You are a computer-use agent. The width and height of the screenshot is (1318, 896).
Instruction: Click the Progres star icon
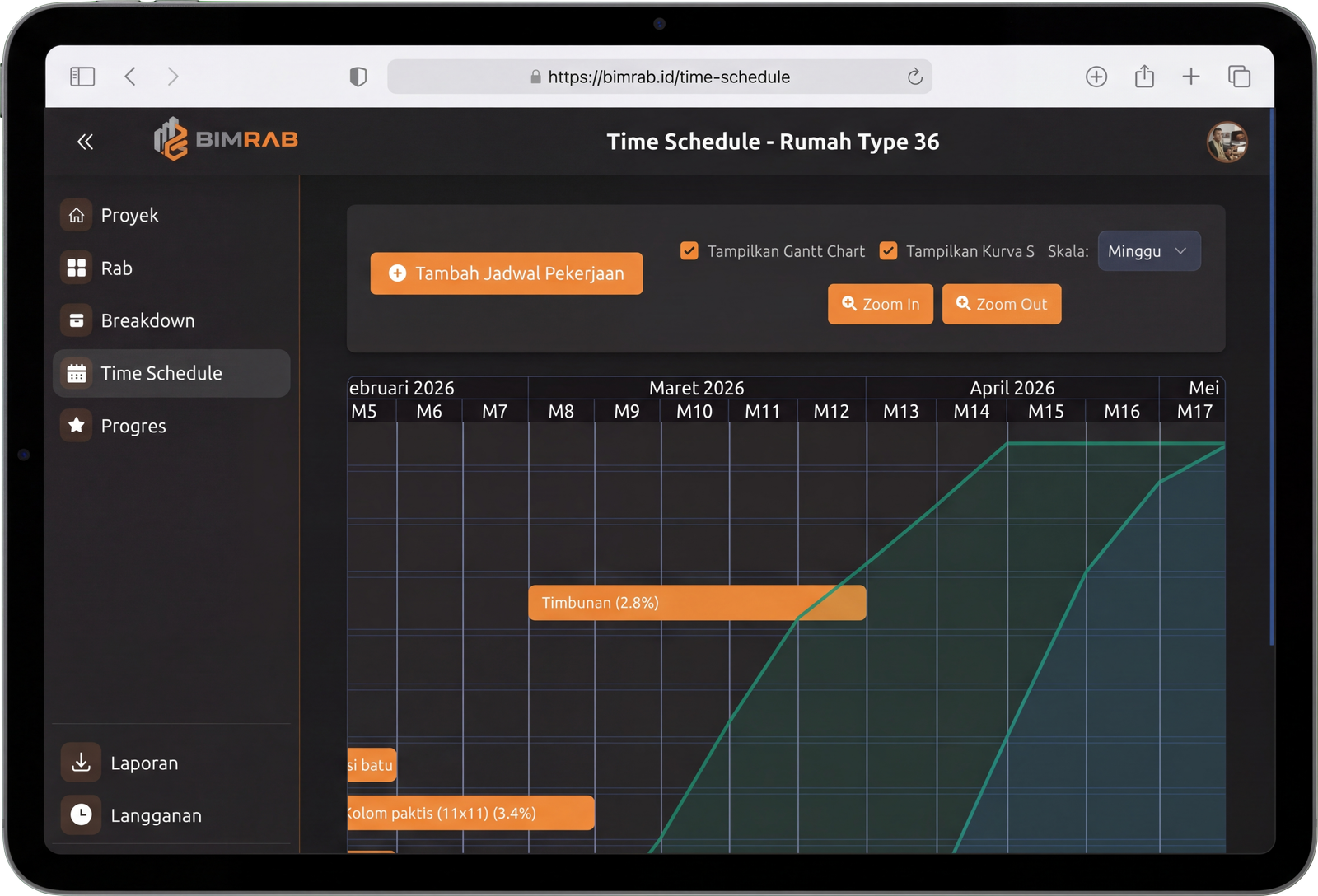click(77, 426)
